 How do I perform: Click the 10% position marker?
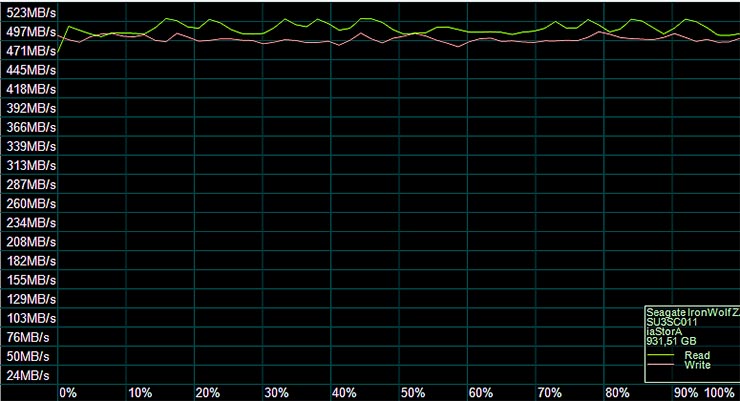[140, 391]
